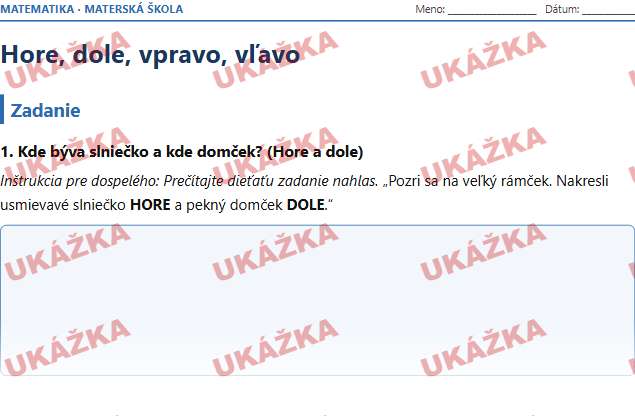Click the bold word HORE
This screenshot has width=635, height=416.
150,205
